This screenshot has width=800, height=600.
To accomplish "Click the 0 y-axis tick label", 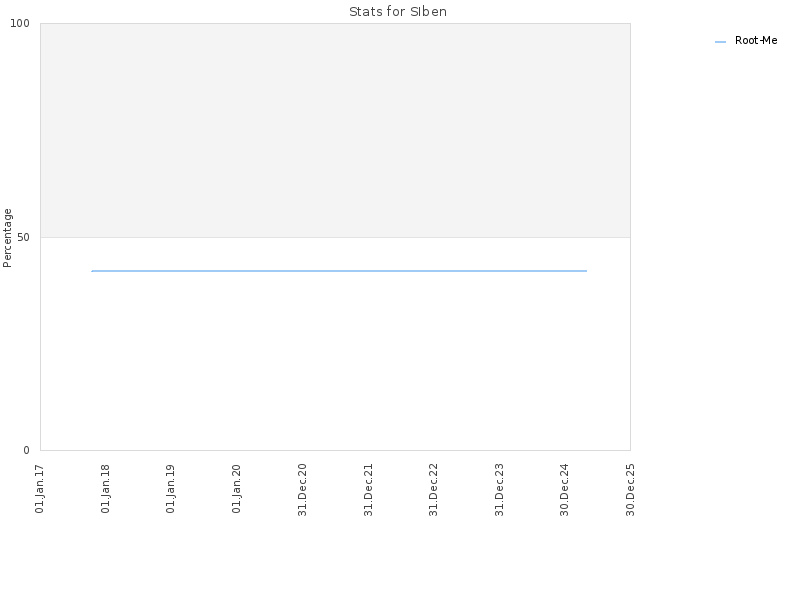I will pos(27,451).
